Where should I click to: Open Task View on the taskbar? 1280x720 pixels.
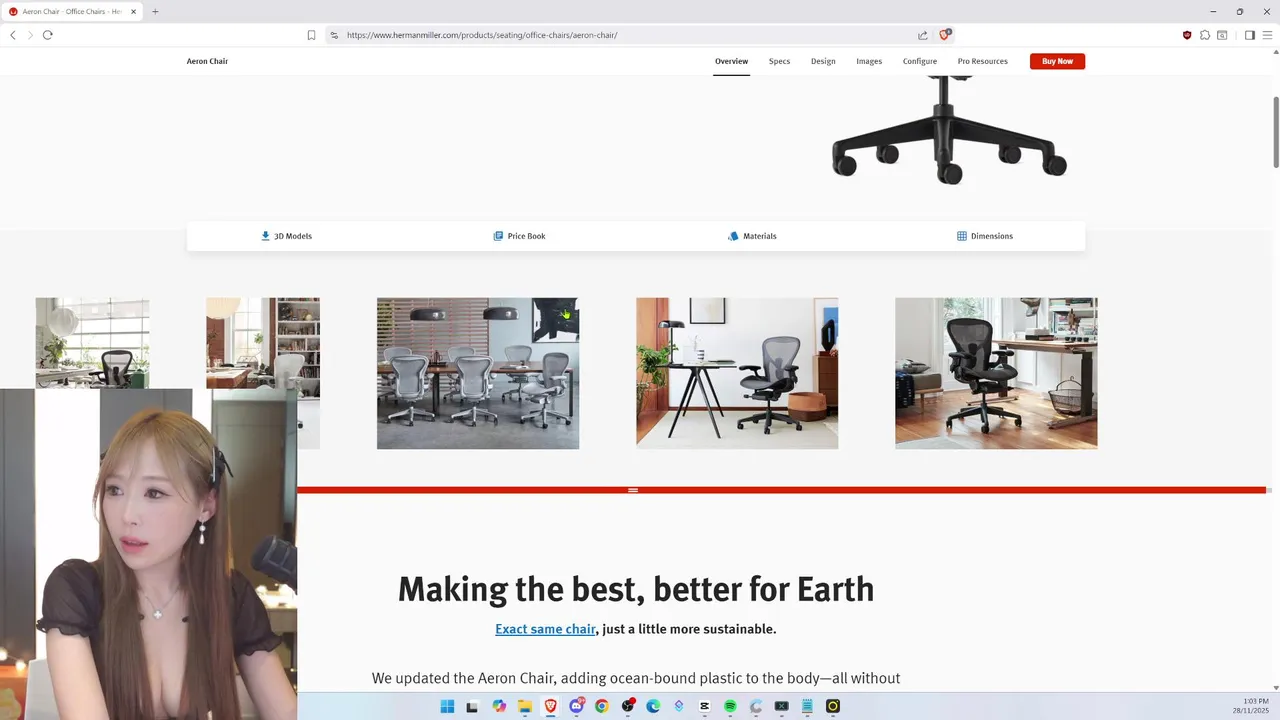pos(472,706)
